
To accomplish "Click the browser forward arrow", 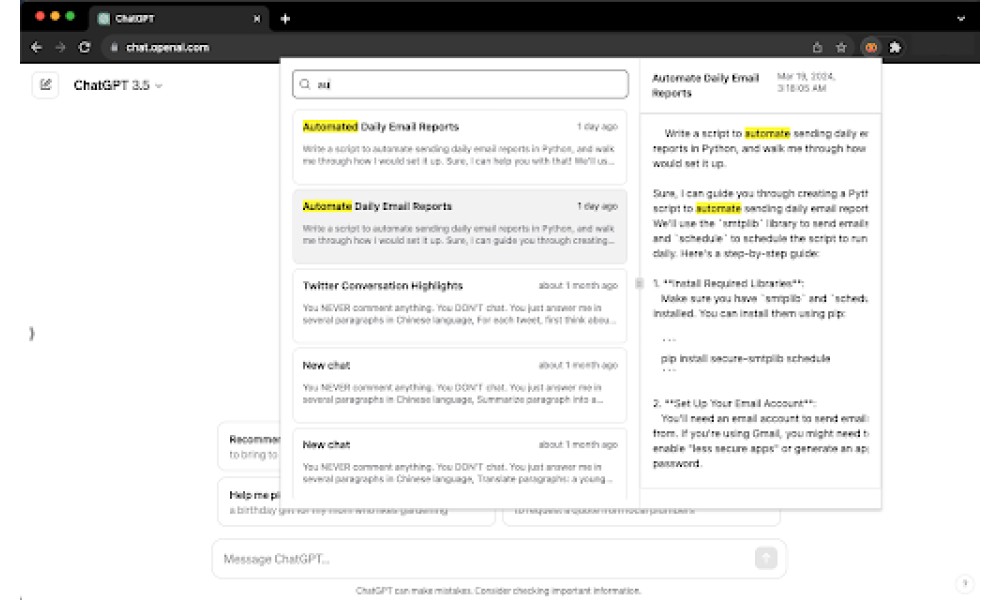I will (60, 47).
